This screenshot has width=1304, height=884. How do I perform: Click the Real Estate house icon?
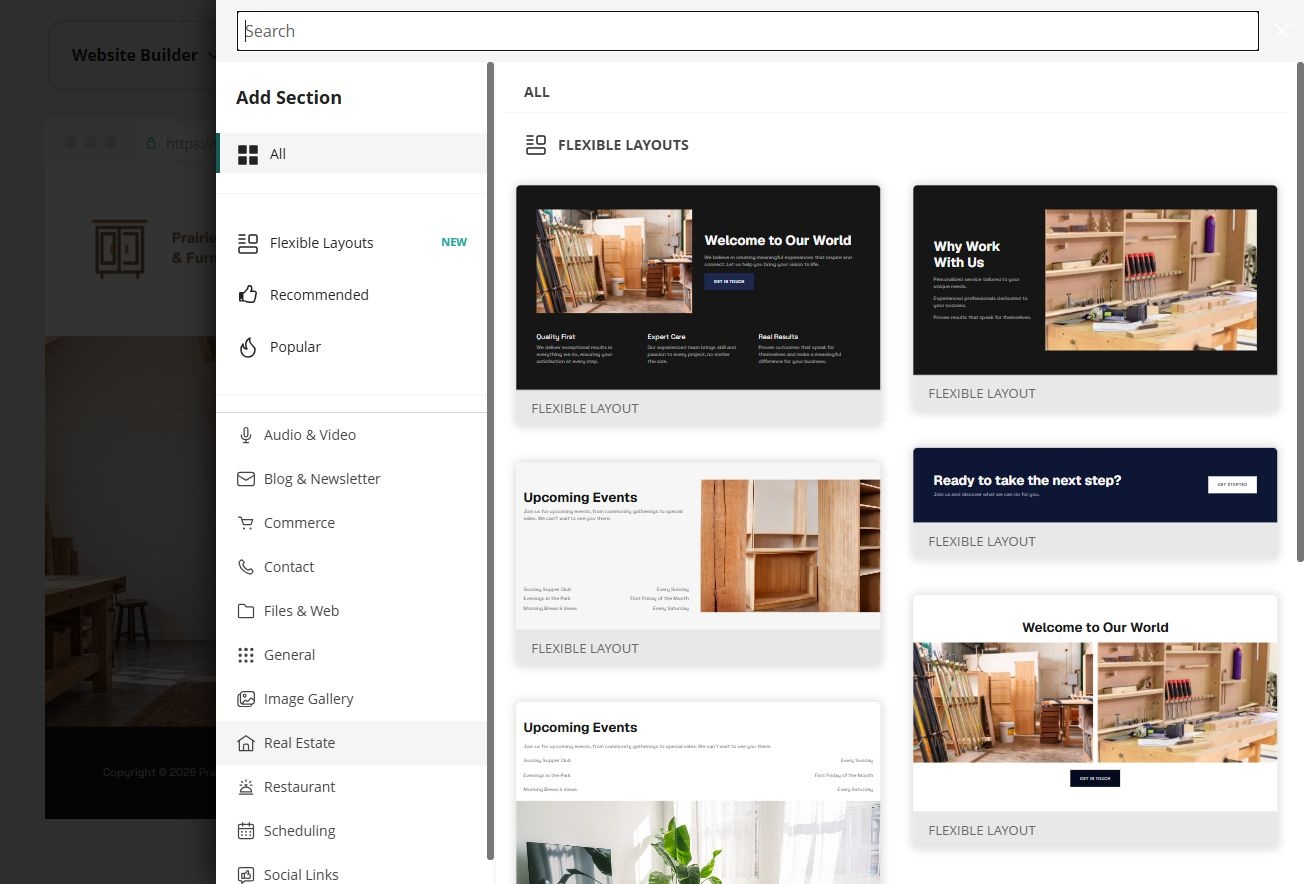click(246, 743)
